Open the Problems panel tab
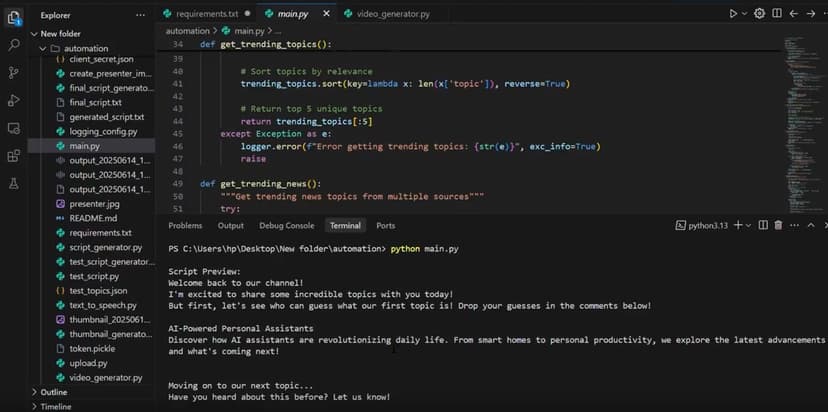Viewport: 828px width, 412px height. click(185, 226)
